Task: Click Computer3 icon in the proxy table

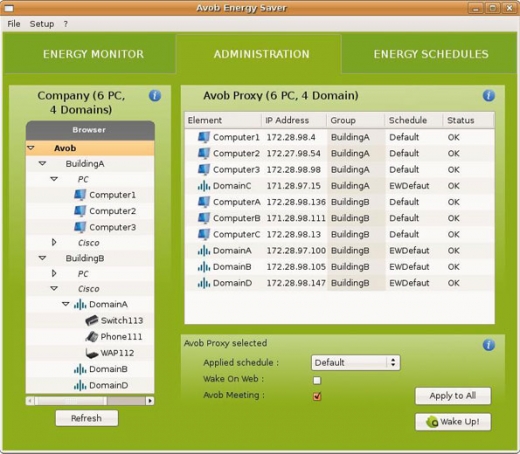Action: pos(204,169)
